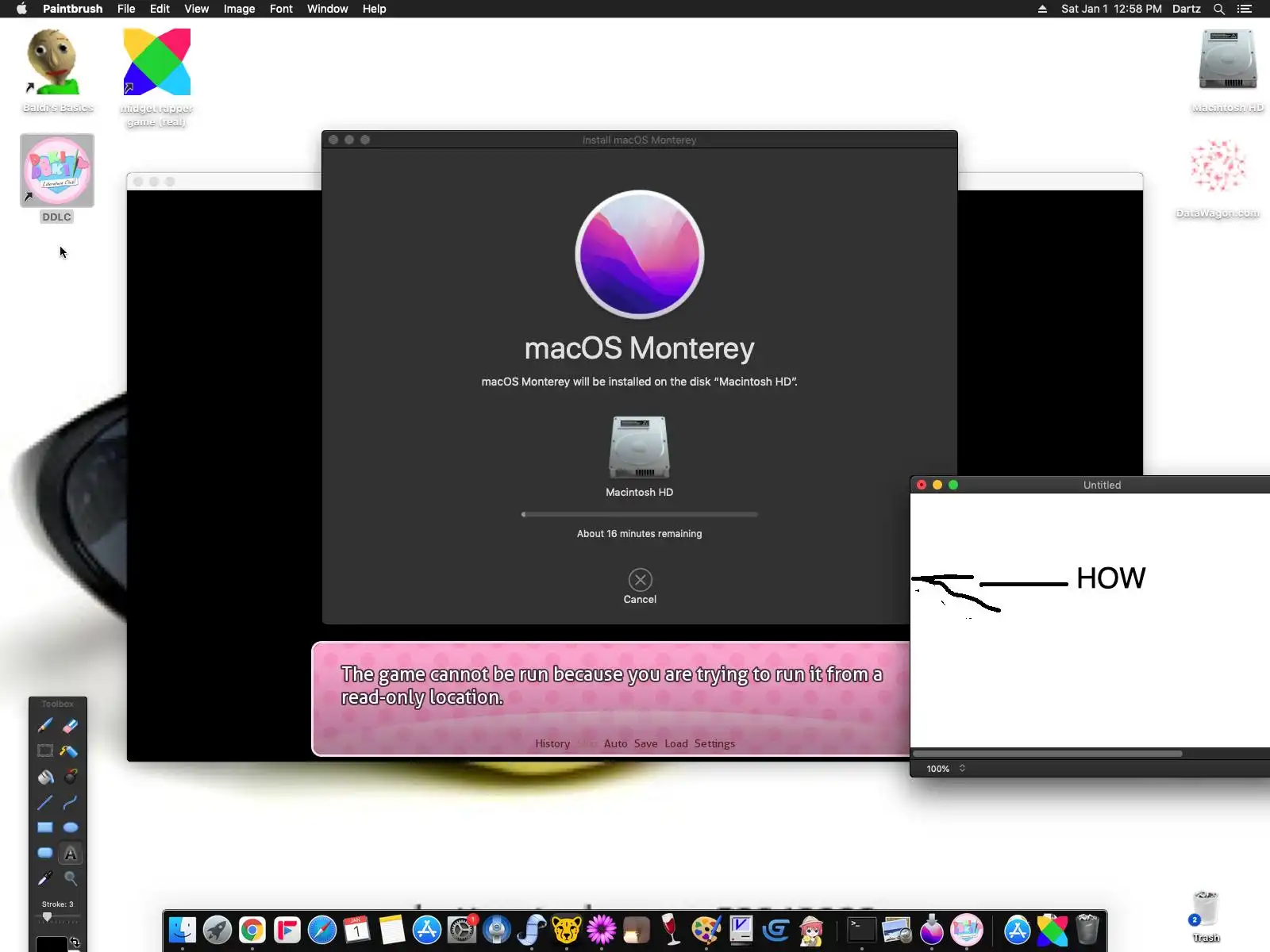Open the Window menu

pyautogui.click(x=327, y=9)
